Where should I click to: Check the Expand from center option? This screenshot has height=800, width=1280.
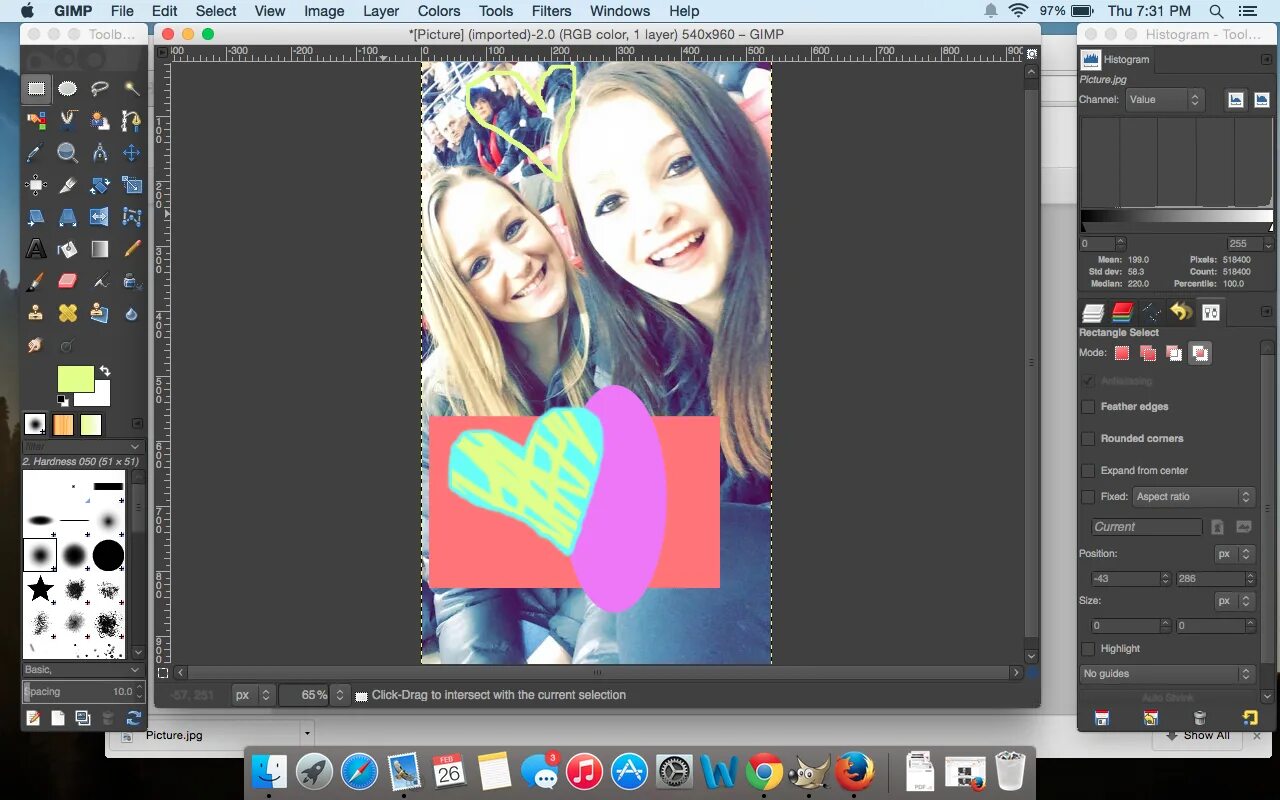(1088, 471)
